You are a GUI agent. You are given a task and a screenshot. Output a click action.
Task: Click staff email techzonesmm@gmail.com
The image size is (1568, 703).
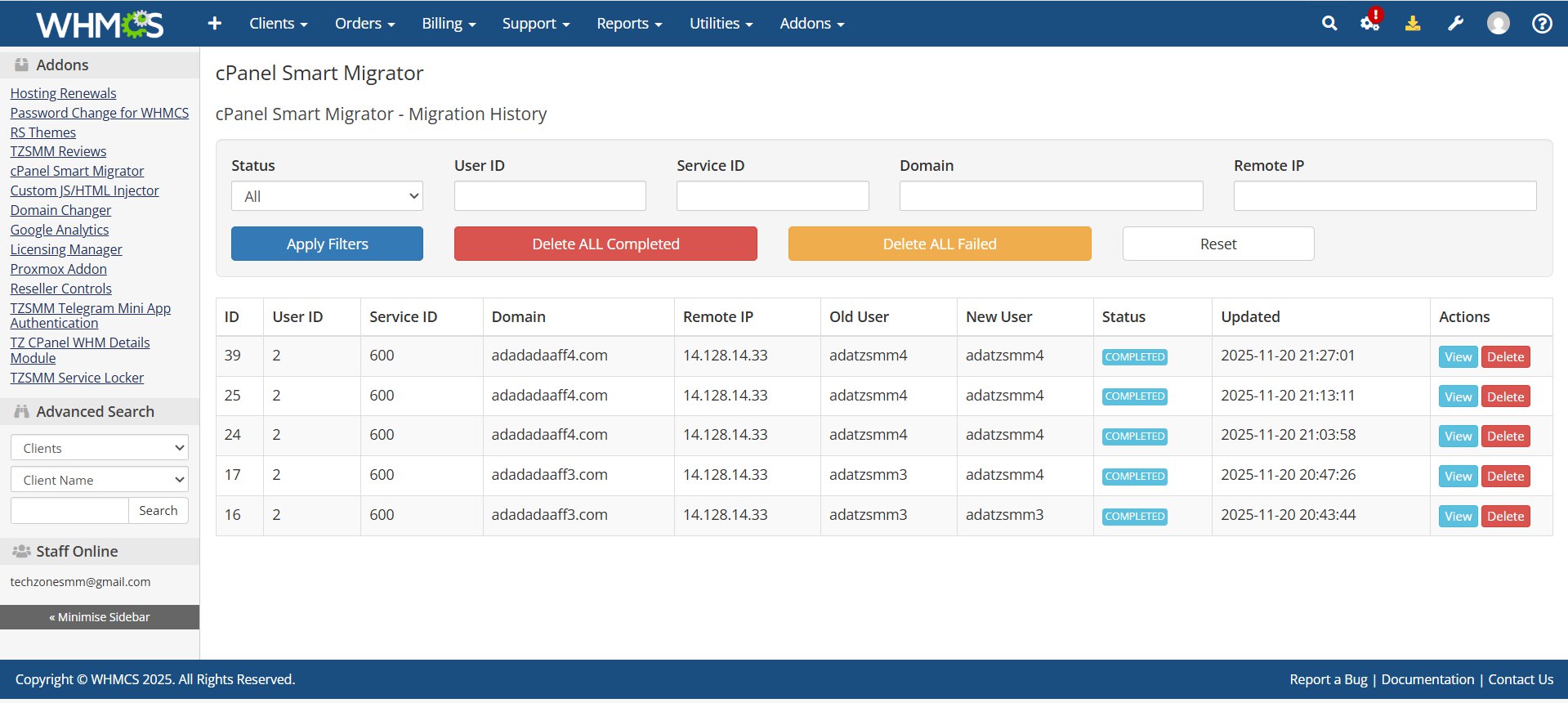pos(80,582)
